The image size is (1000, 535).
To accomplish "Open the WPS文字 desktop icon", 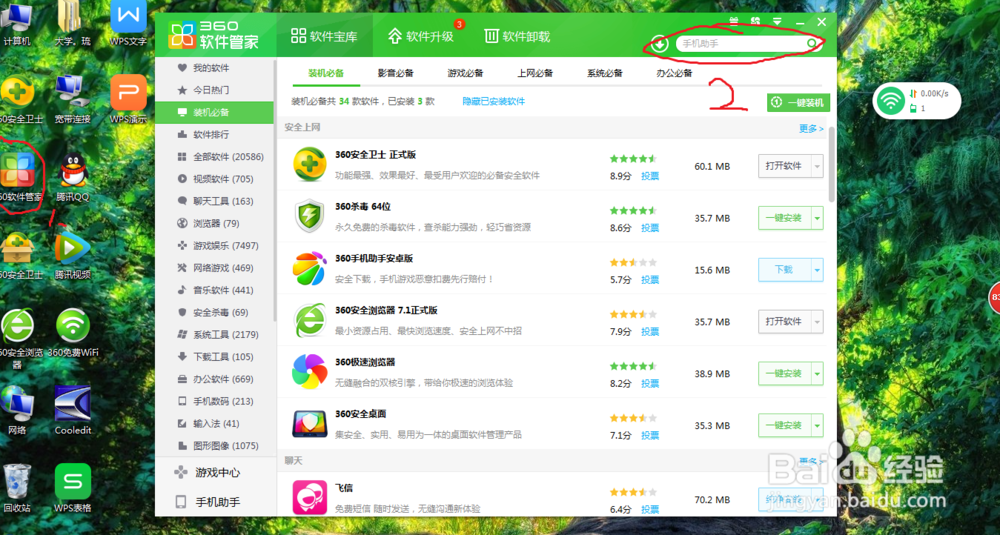I will [128, 22].
